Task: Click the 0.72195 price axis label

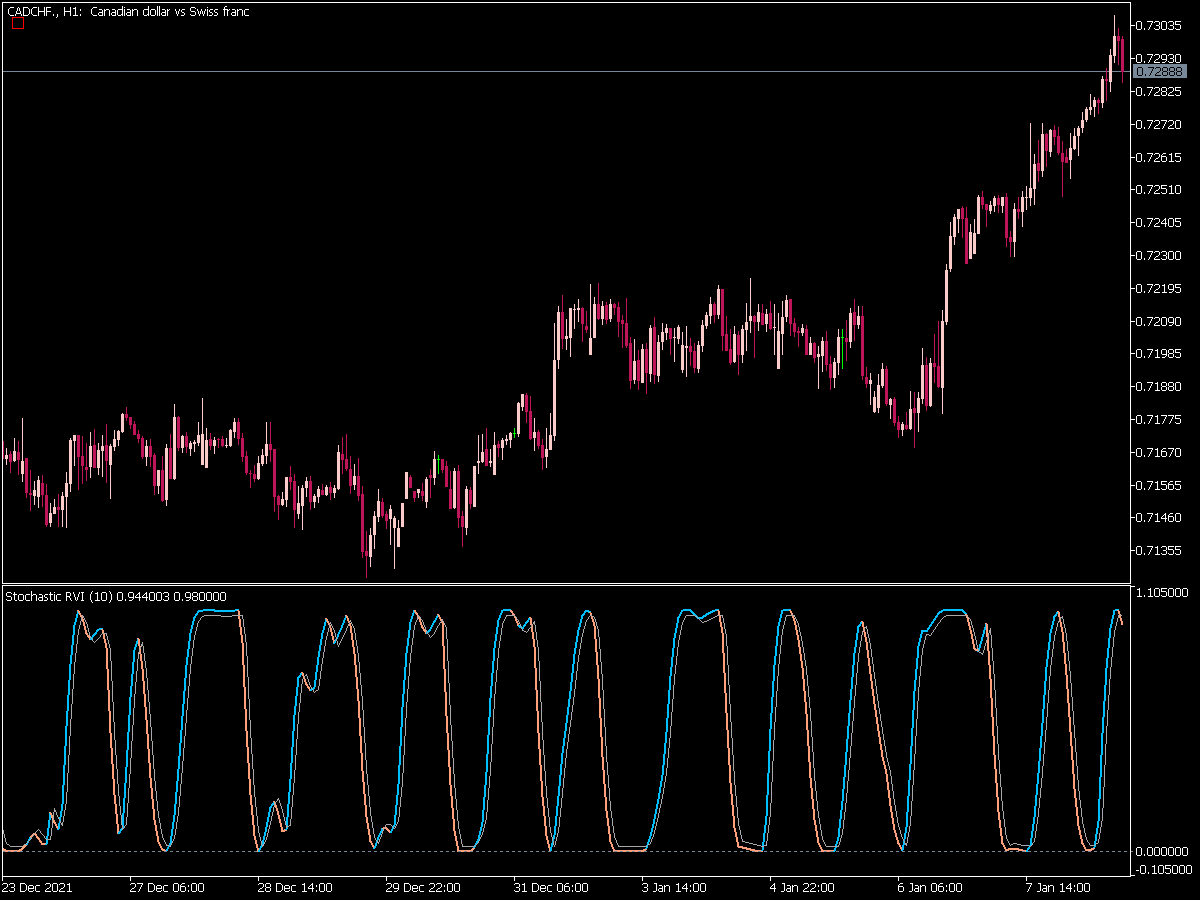Action: point(1161,289)
